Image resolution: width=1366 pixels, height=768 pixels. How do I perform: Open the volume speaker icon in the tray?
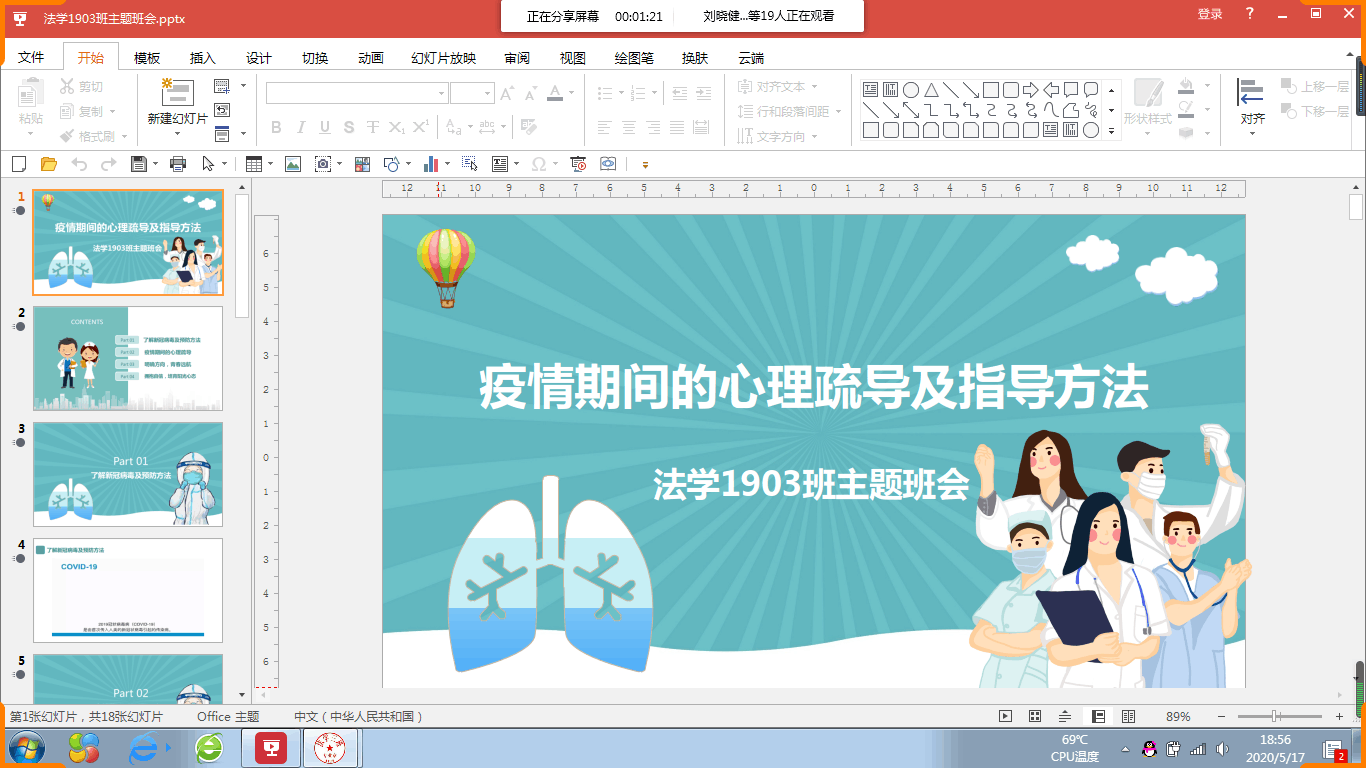tap(1220, 748)
